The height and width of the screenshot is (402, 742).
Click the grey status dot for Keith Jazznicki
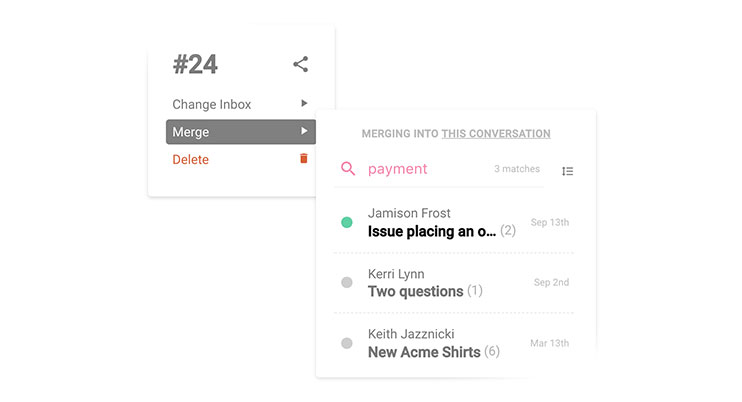coord(347,343)
